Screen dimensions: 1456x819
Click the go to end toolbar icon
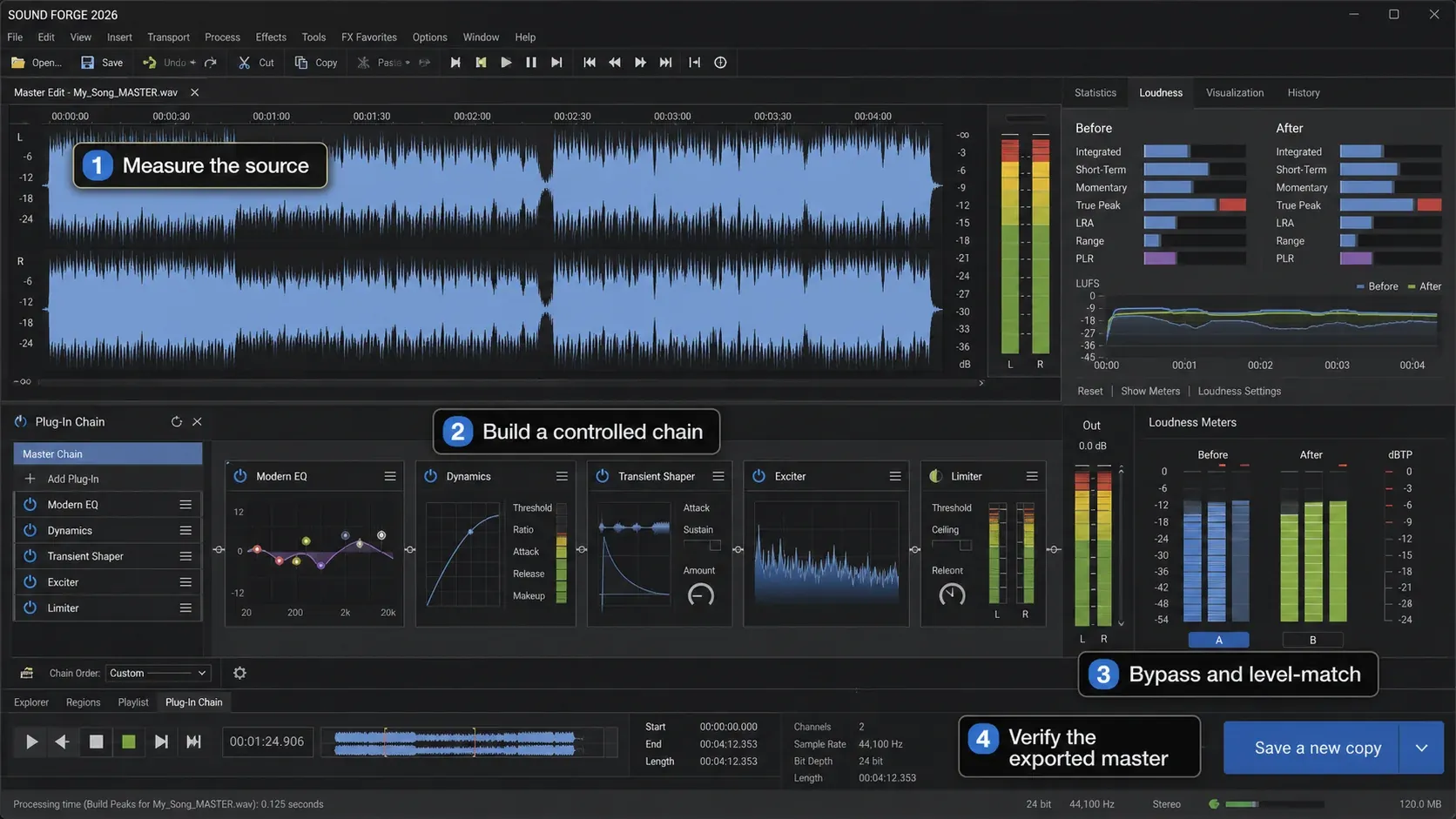[x=665, y=63]
